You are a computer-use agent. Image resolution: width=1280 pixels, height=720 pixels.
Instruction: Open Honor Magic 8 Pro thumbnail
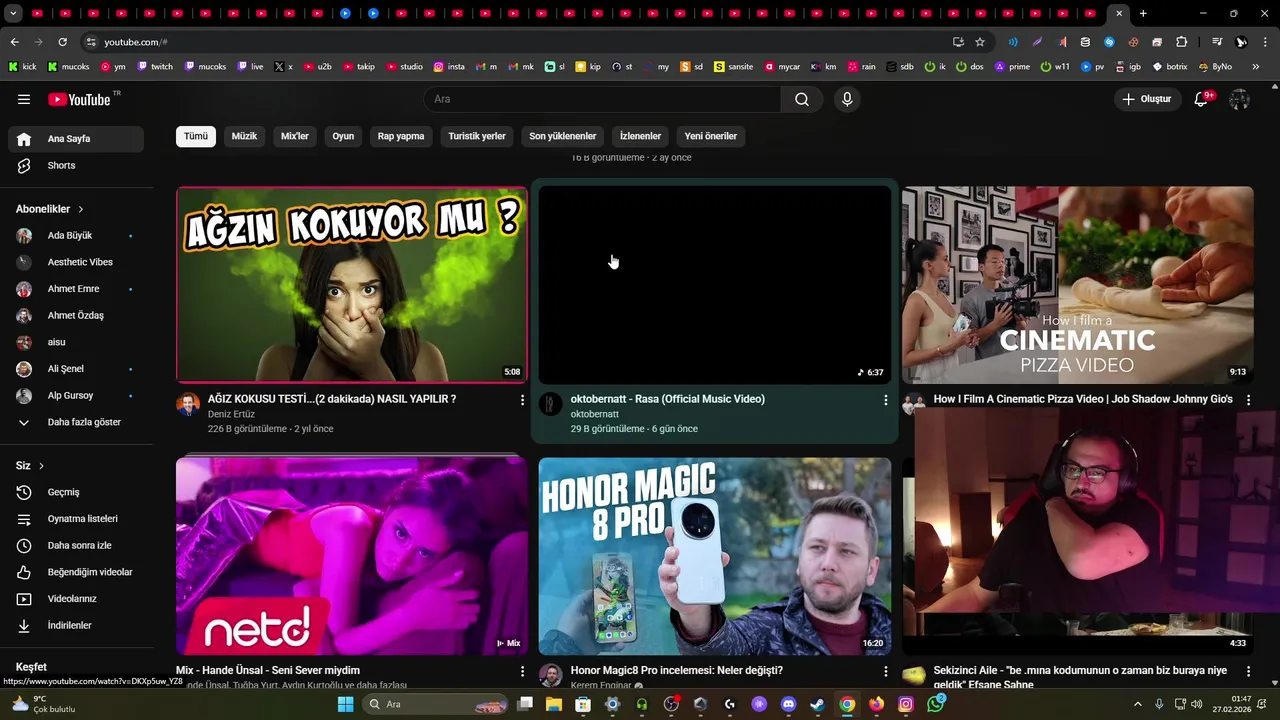(715, 556)
